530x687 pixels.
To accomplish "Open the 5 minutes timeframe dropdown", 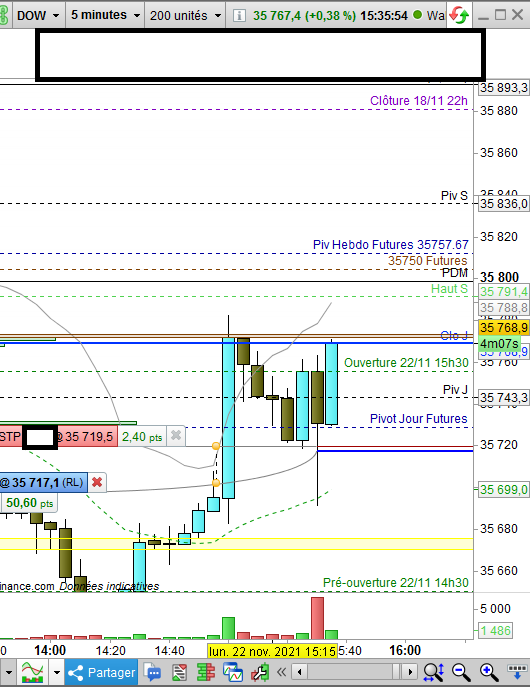I will pyautogui.click(x=105, y=15).
